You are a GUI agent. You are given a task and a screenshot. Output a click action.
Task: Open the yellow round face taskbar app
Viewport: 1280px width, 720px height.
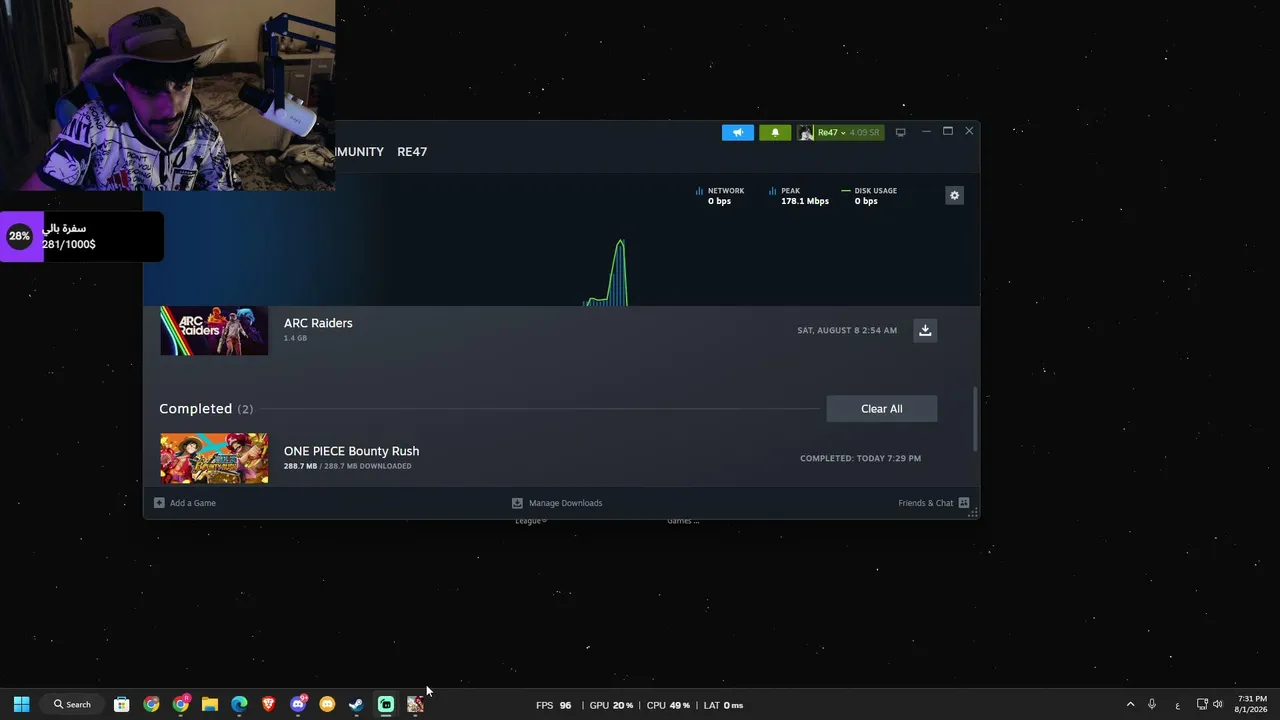pyautogui.click(x=327, y=705)
